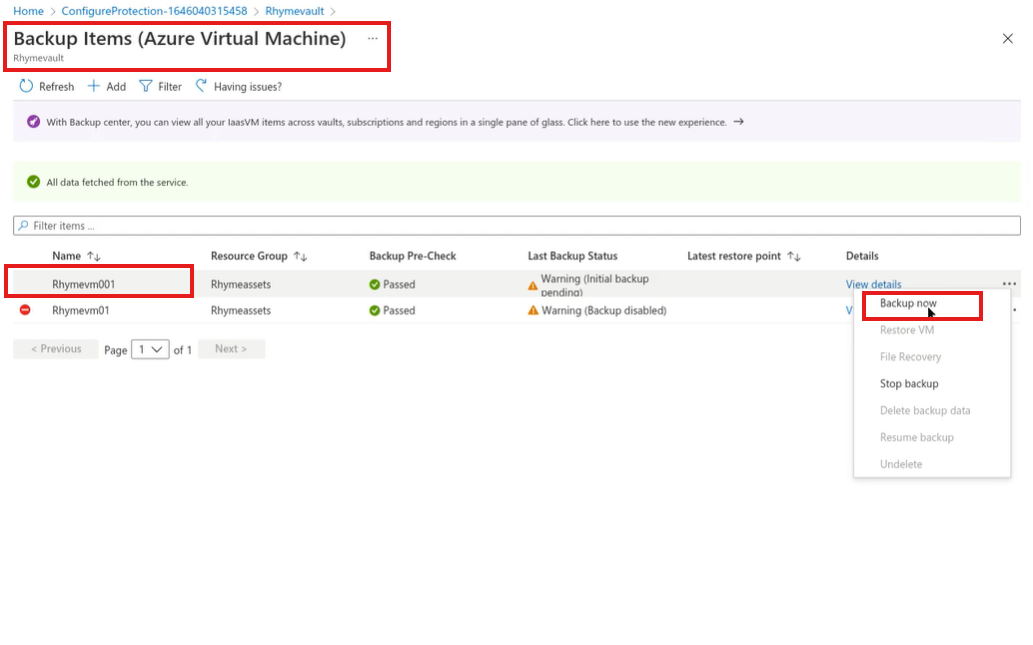Click the Previous page button

pos(56,349)
